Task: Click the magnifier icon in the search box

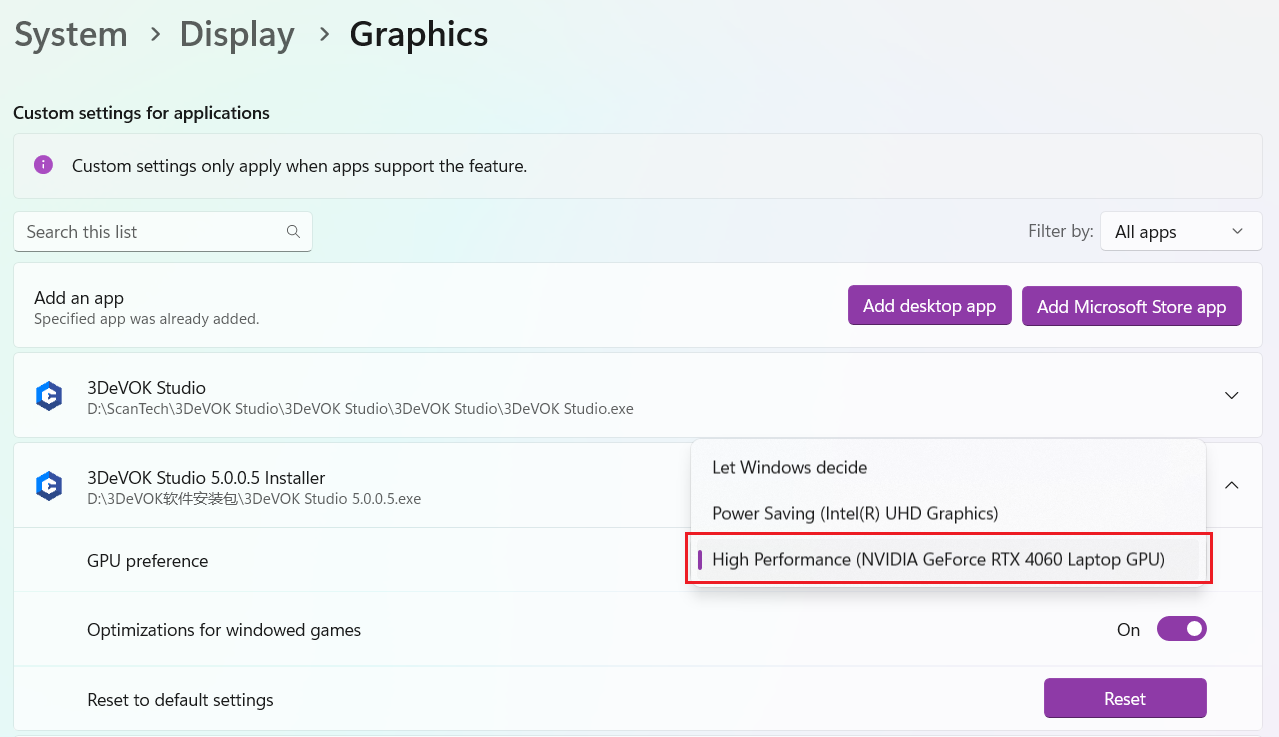Action: click(293, 231)
